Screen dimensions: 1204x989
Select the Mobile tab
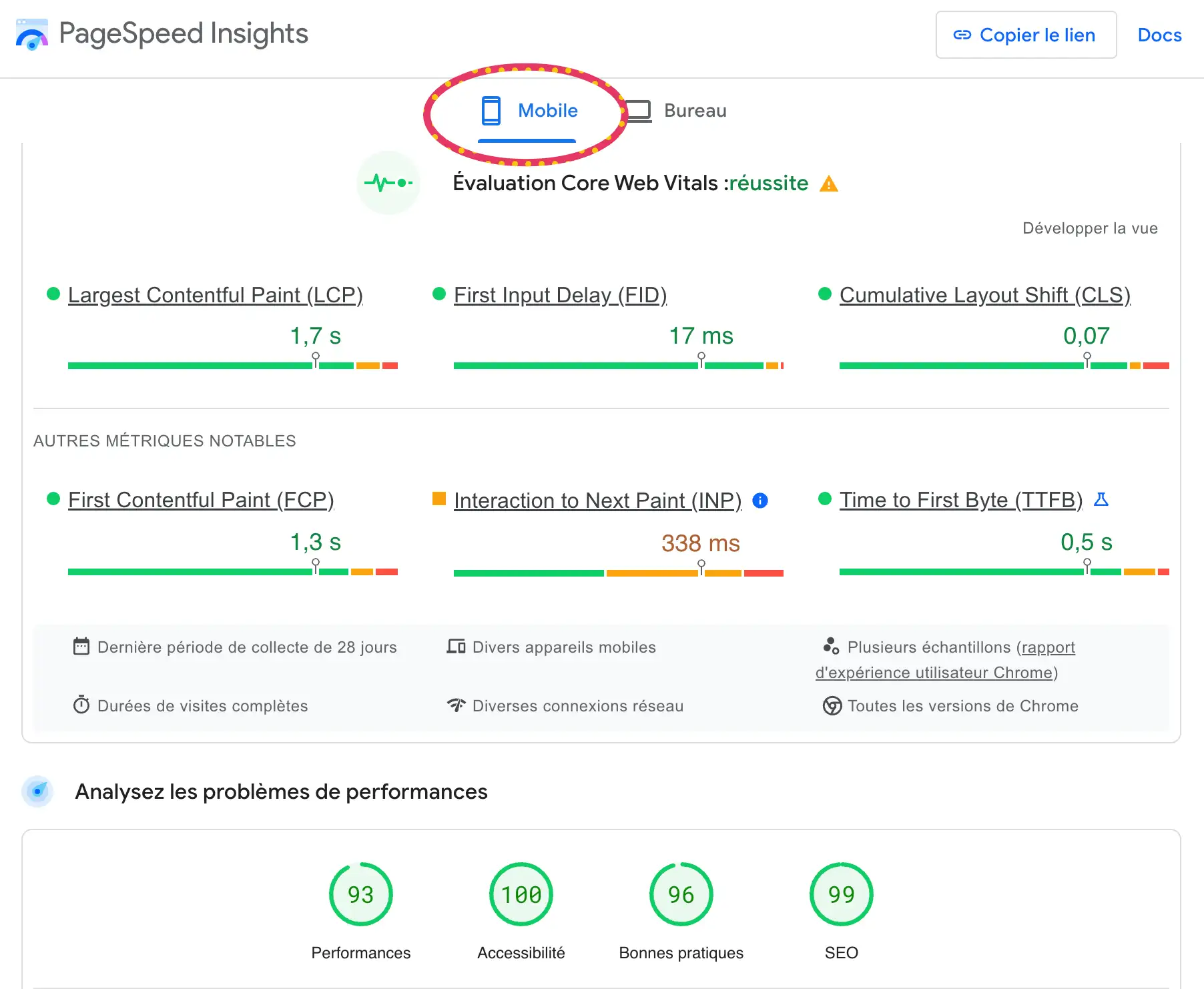click(x=527, y=111)
